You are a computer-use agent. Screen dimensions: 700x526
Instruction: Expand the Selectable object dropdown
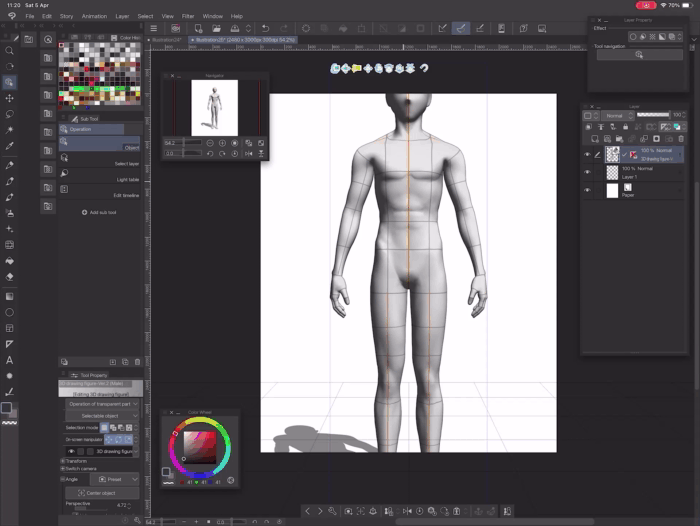point(102,415)
